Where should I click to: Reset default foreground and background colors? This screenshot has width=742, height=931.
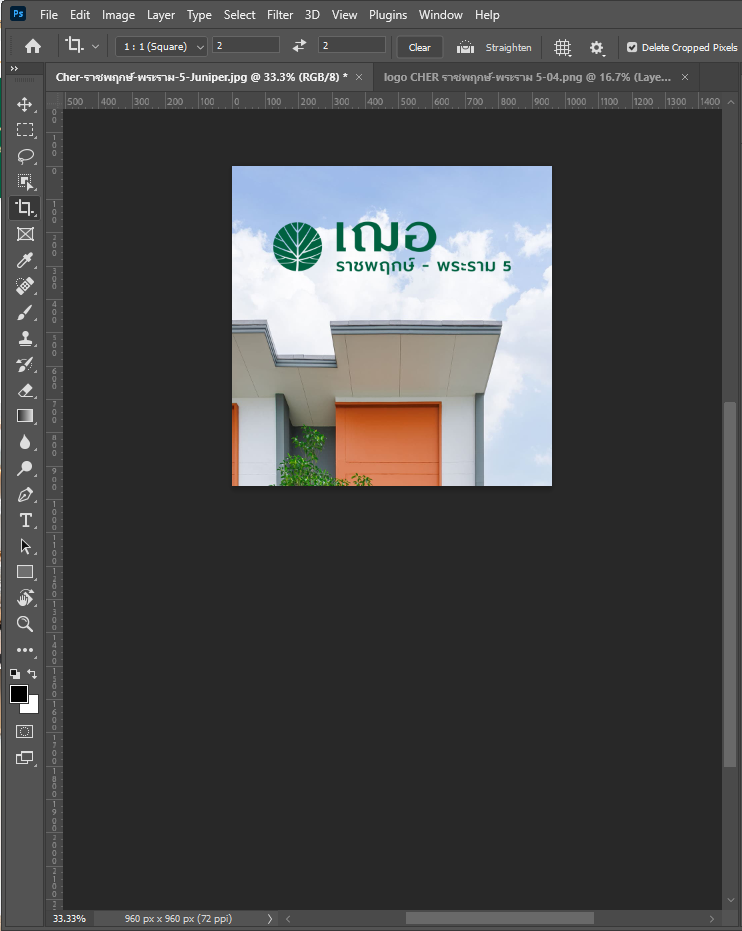(15, 674)
